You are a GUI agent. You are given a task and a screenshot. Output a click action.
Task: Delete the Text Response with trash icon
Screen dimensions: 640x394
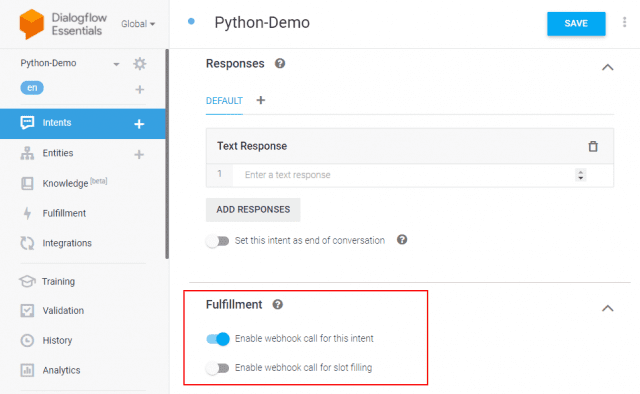click(593, 146)
